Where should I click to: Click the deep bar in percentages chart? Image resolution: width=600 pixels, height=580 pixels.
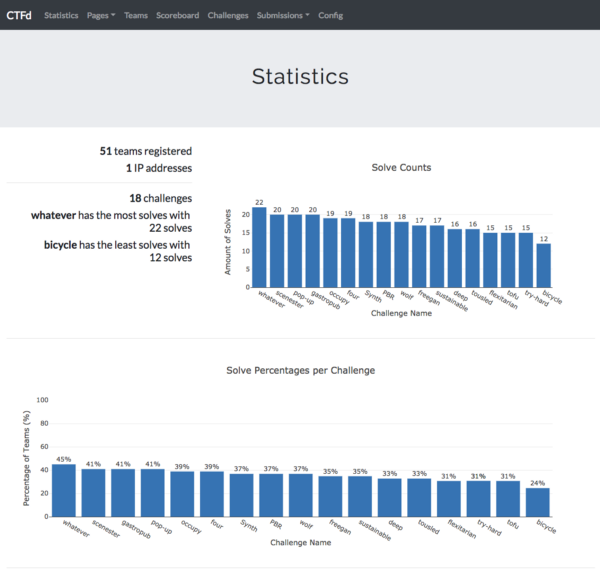tap(390, 498)
